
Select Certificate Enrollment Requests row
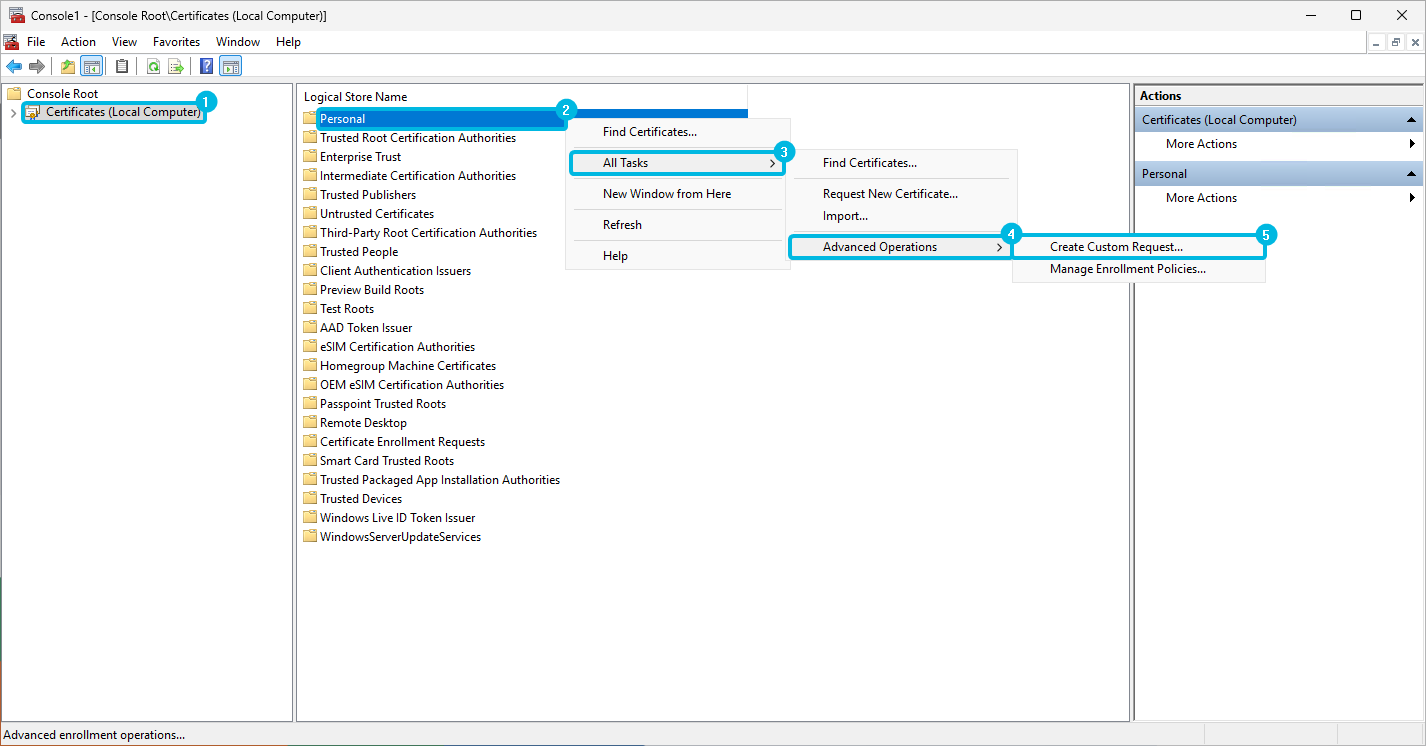394,442
